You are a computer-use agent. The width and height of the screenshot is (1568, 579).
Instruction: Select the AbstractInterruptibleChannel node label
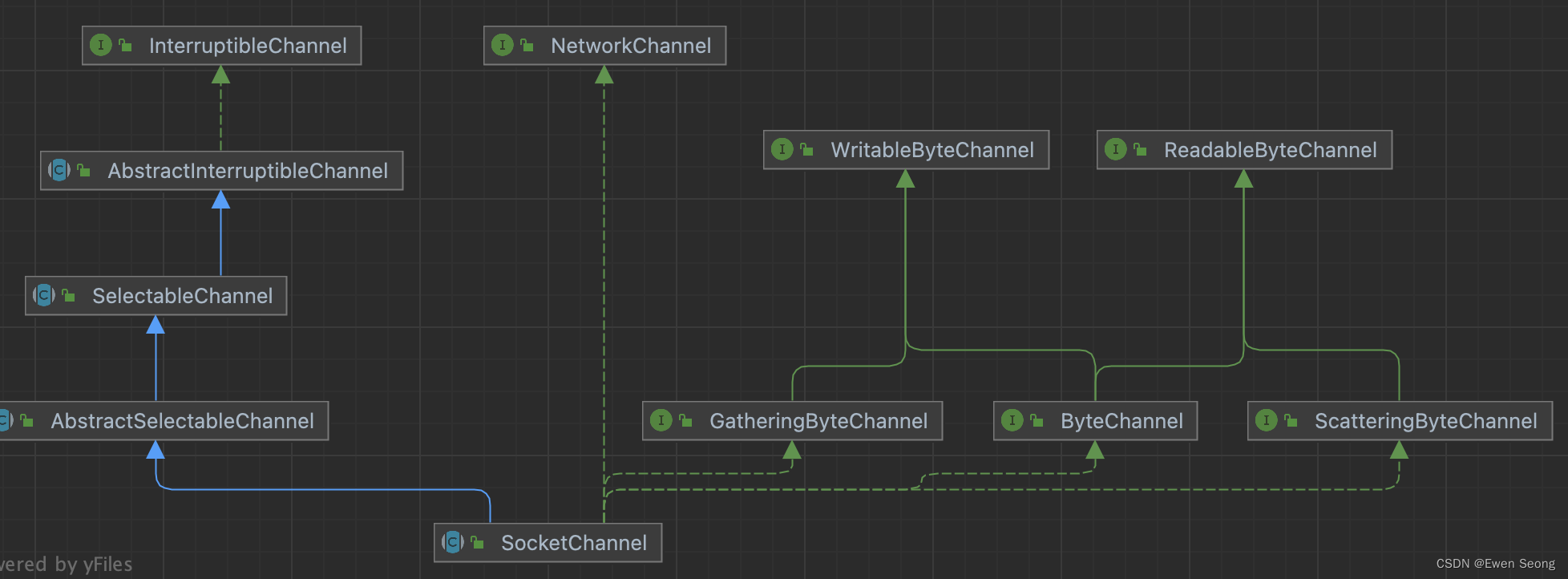click(x=248, y=171)
